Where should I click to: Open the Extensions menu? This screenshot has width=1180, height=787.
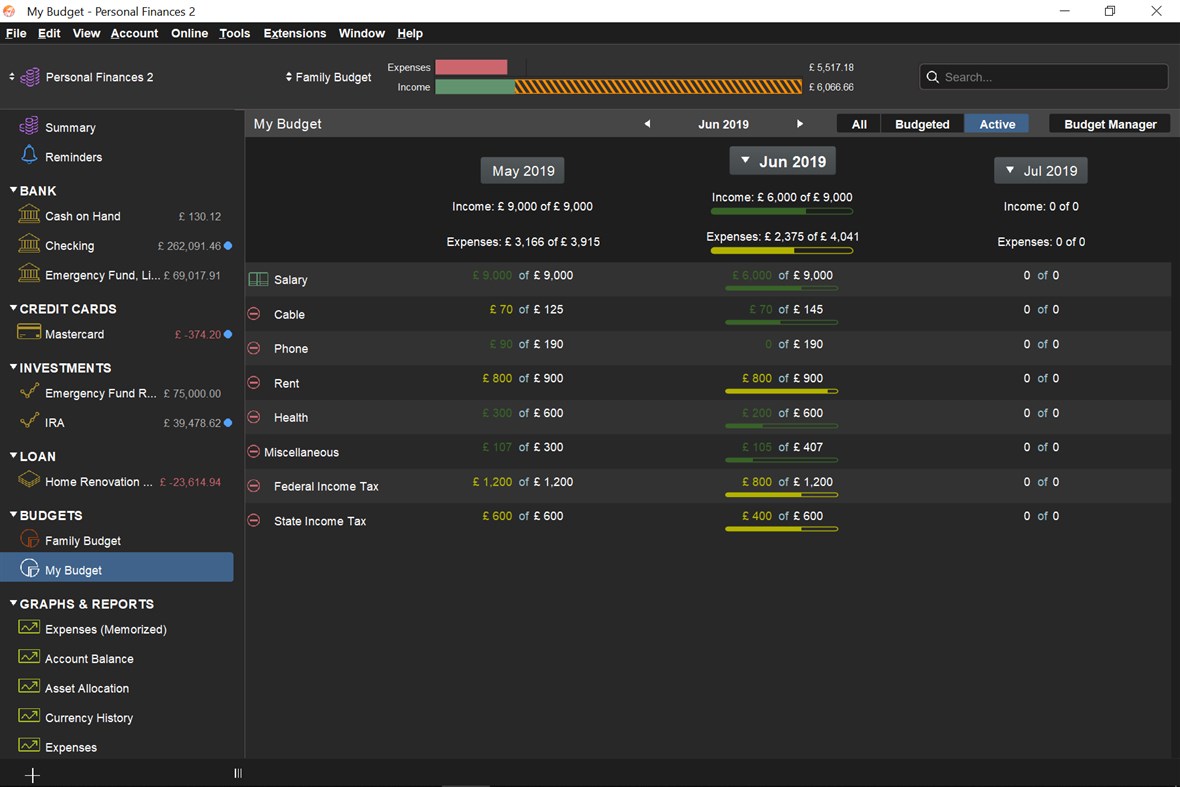(x=294, y=33)
